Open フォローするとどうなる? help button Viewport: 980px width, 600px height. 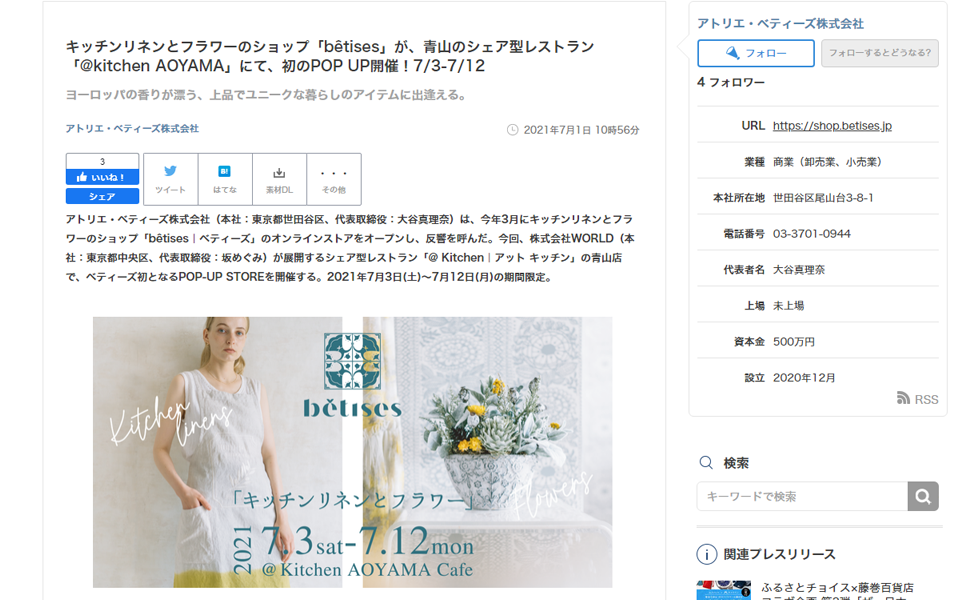point(880,53)
